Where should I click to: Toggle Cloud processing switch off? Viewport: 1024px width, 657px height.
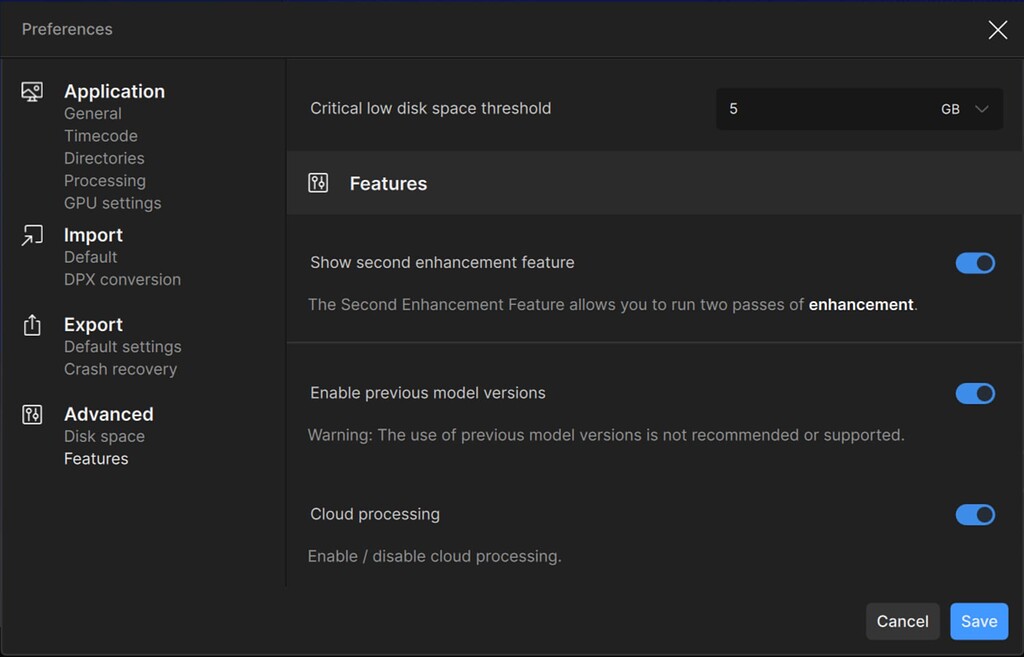pos(975,514)
